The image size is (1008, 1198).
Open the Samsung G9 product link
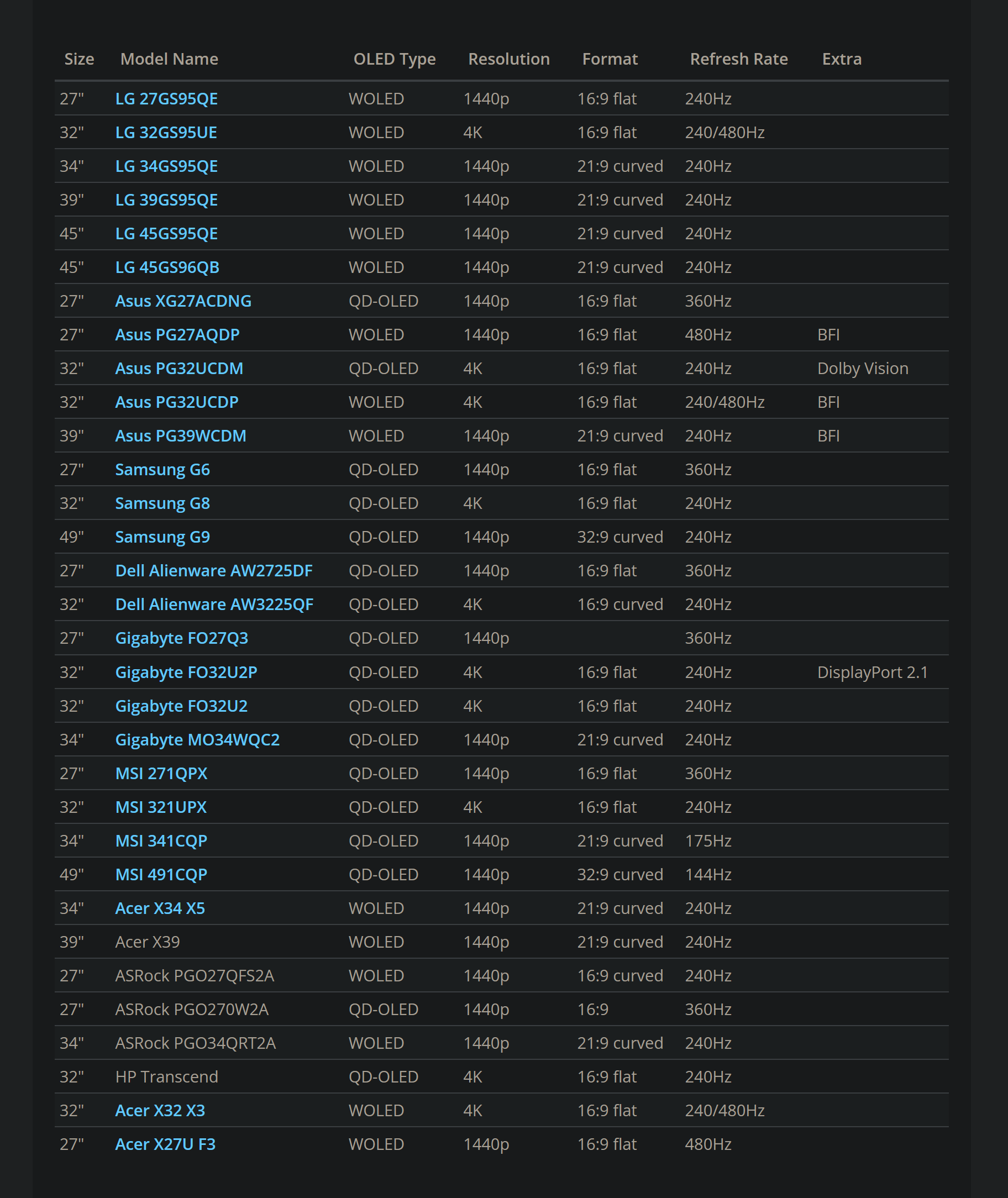coord(162,537)
